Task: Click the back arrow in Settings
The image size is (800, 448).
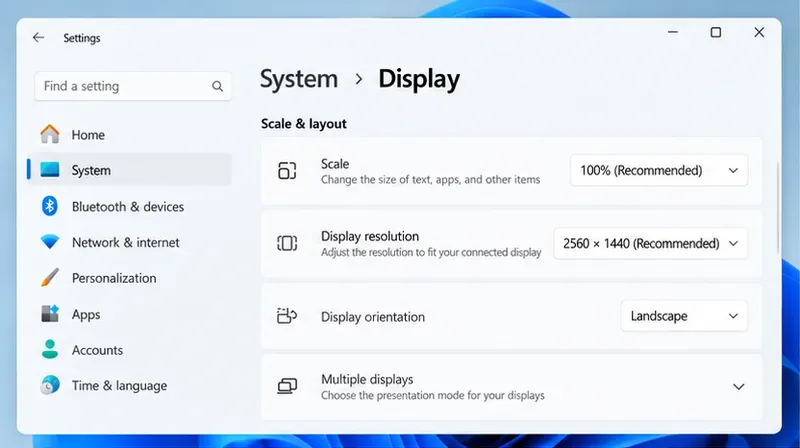Action: tap(38, 37)
